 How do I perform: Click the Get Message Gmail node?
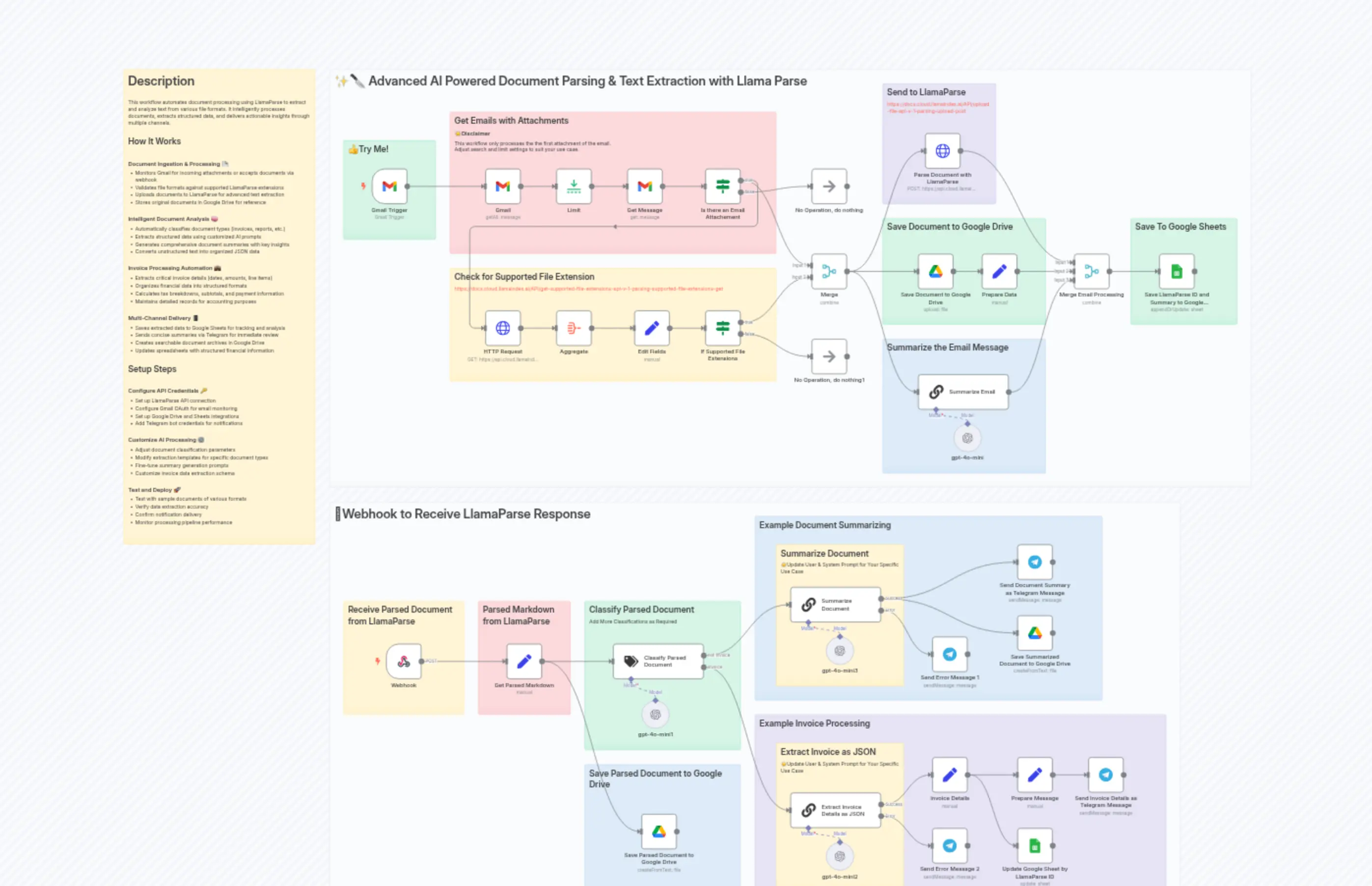coord(645,186)
